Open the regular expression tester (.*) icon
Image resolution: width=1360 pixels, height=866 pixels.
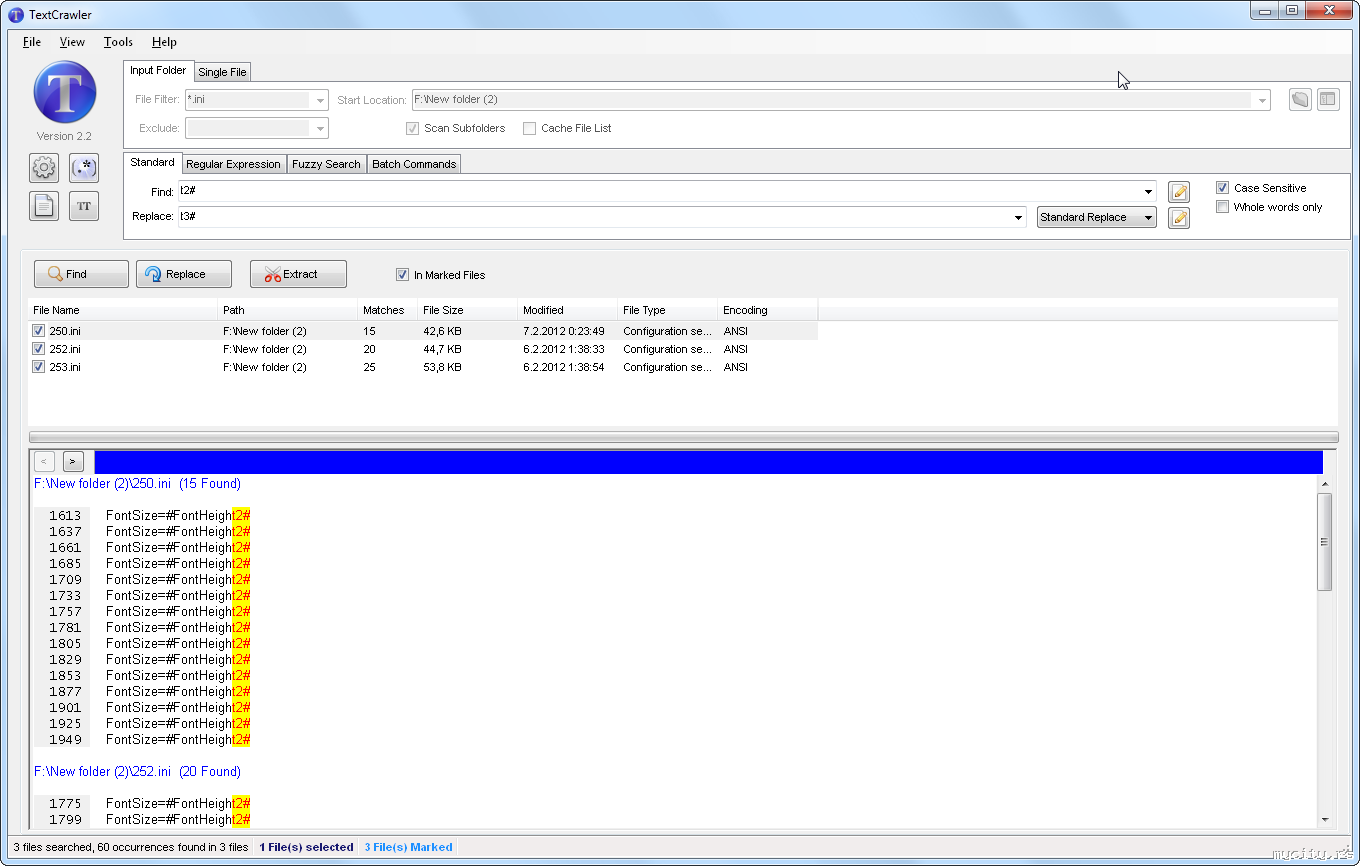(x=84, y=167)
